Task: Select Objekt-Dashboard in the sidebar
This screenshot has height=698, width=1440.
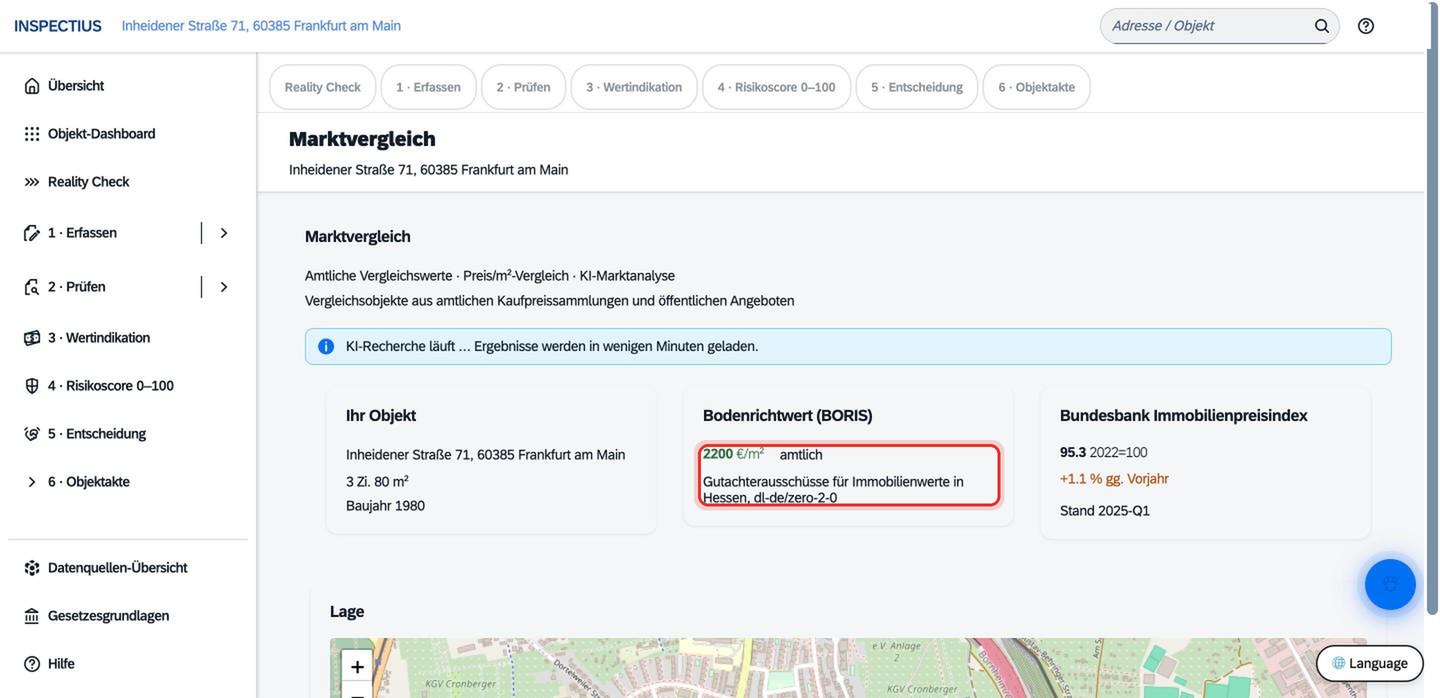Action: 128,134
